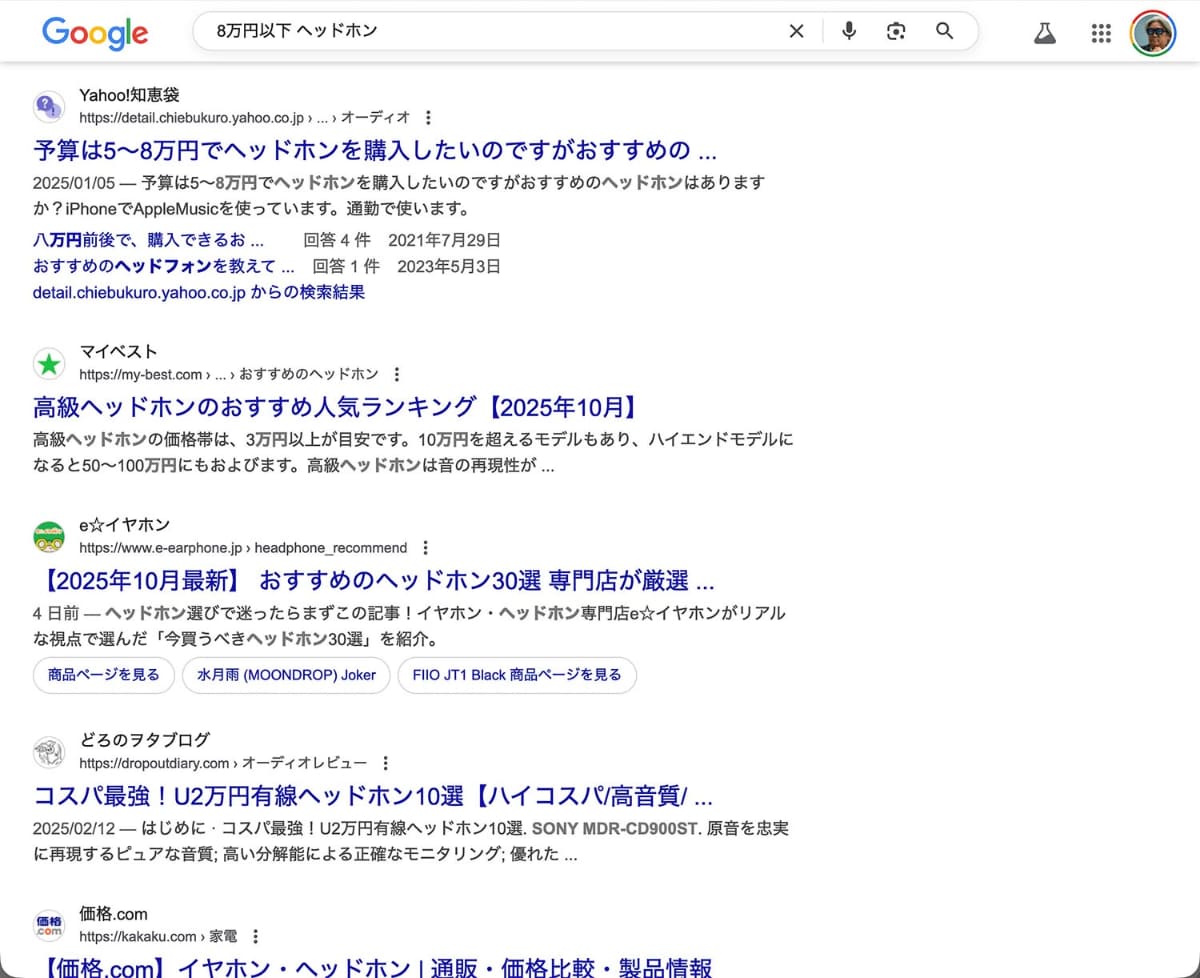Image resolution: width=1200 pixels, height=978 pixels.
Task: Open your Google account profile picture
Action: tap(1152, 32)
